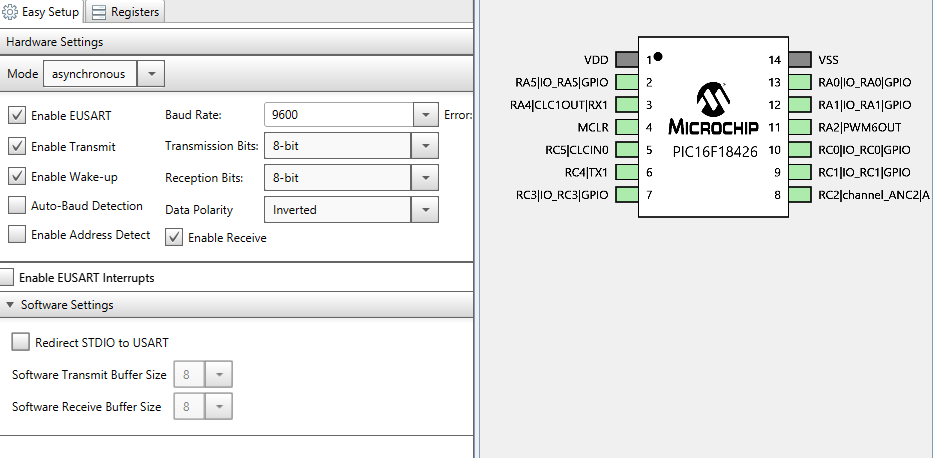Open Transmission Bits 8-bit dropdown

425,146
